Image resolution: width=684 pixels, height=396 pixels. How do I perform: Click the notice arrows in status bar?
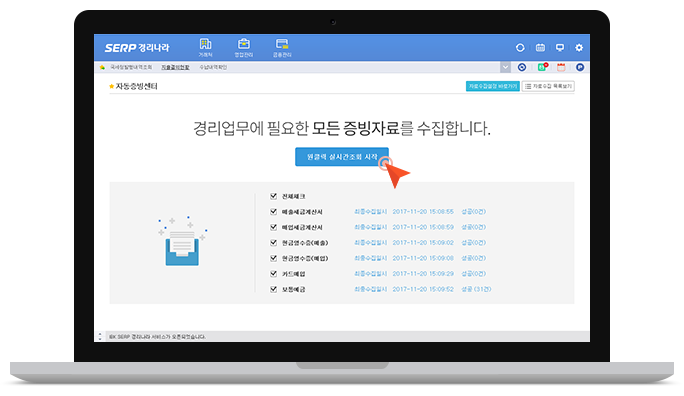click(100, 336)
